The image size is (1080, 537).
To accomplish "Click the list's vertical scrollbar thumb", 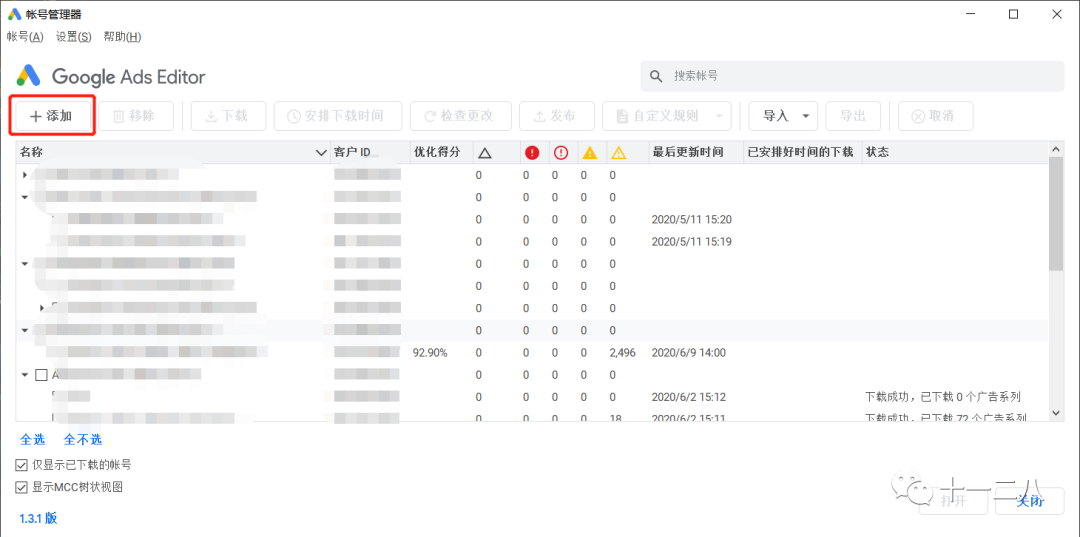I will tap(1055, 213).
